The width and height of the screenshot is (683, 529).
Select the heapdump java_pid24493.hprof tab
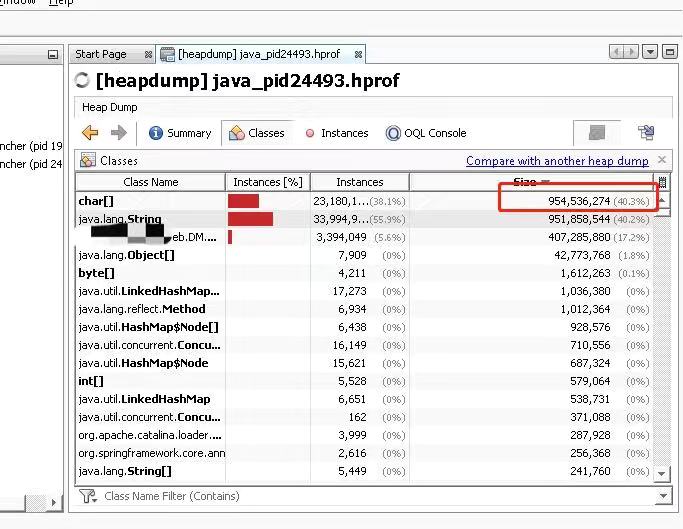(259, 54)
